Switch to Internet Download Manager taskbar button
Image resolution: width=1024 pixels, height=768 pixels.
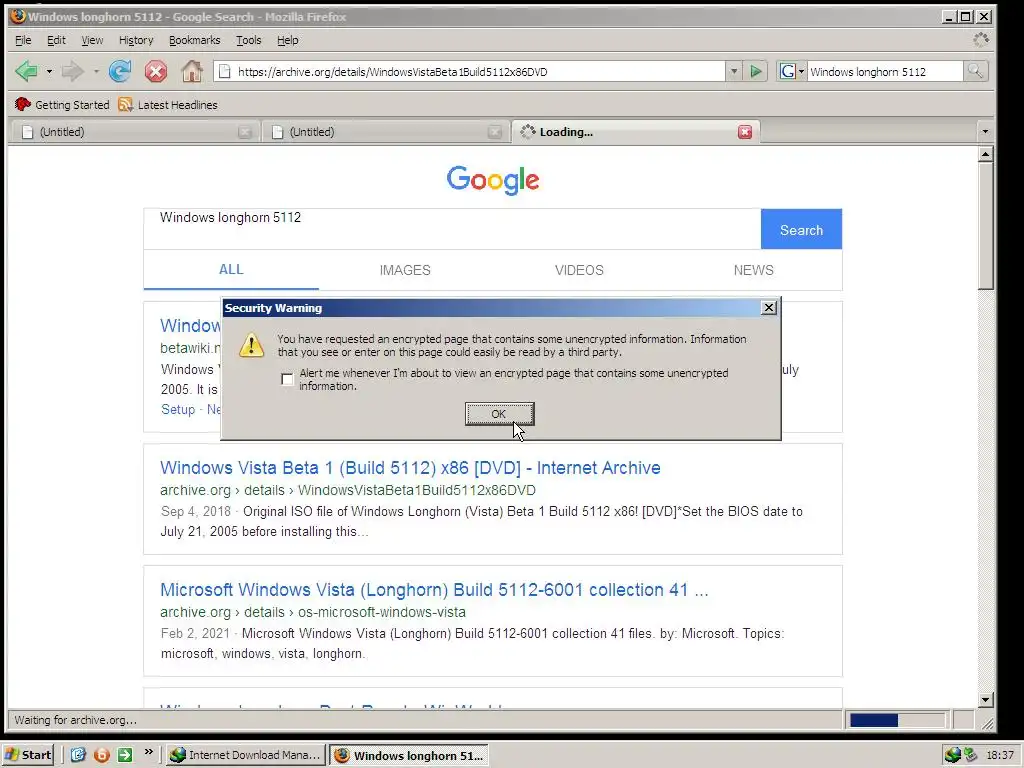coord(246,755)
